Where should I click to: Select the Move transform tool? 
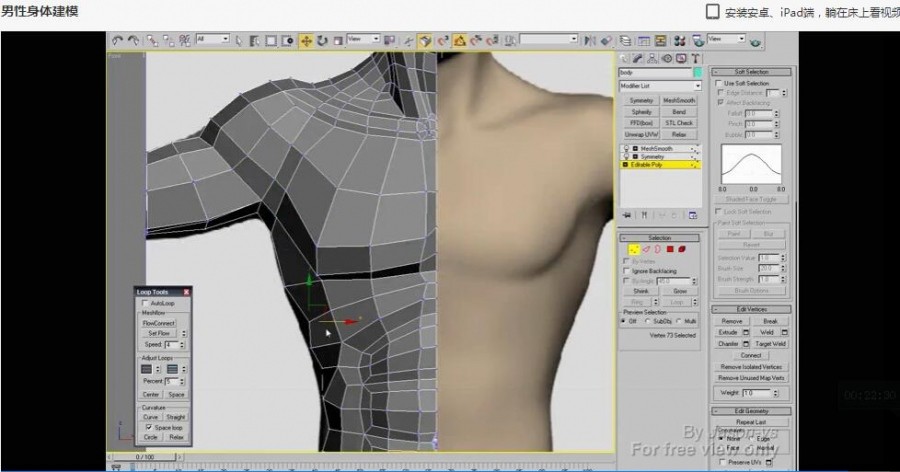[x=305, y=41]
